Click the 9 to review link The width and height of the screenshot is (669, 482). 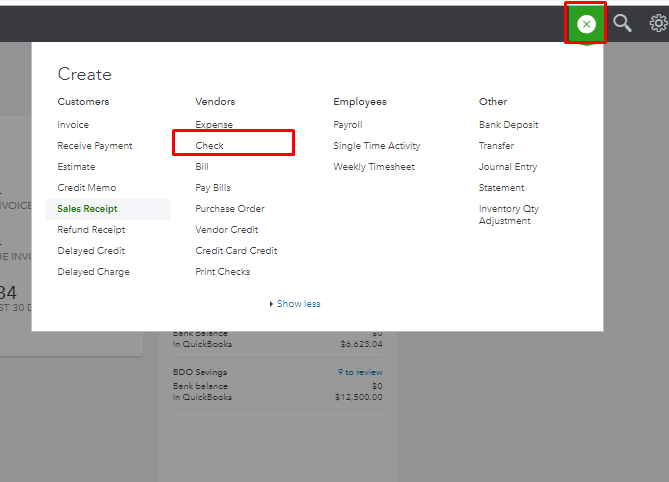pyautogui.click(x=360, y=373)
